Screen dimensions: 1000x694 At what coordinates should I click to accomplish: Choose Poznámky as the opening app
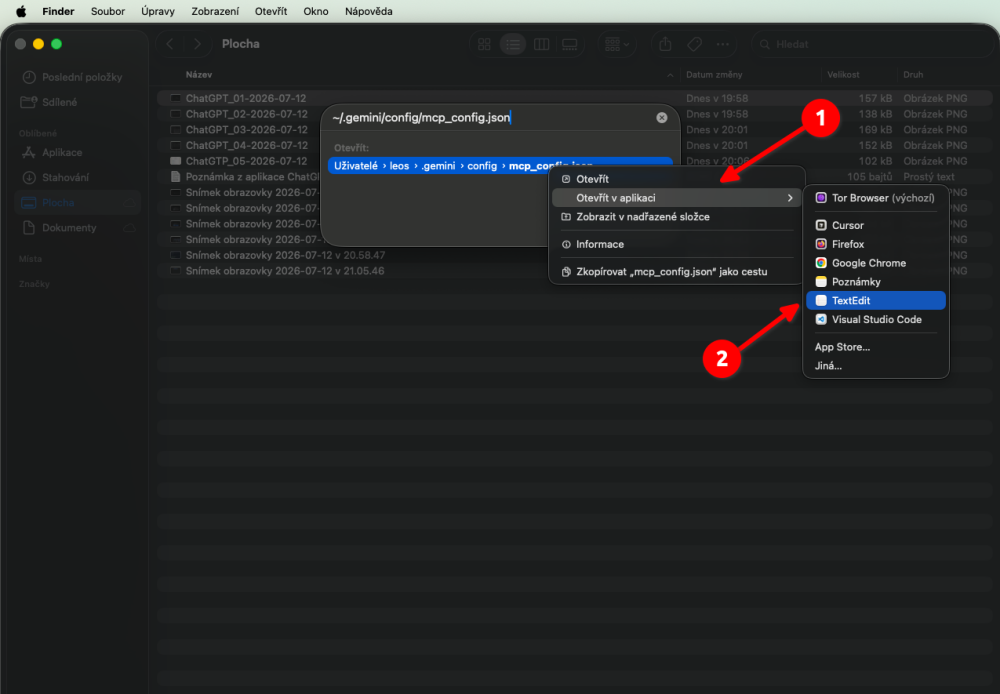point(875,282)
